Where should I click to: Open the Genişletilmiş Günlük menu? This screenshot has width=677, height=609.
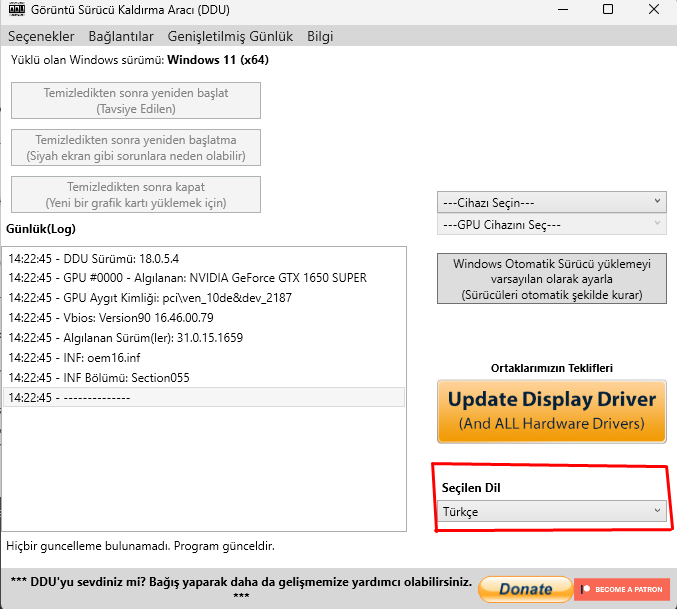(230, 36)
